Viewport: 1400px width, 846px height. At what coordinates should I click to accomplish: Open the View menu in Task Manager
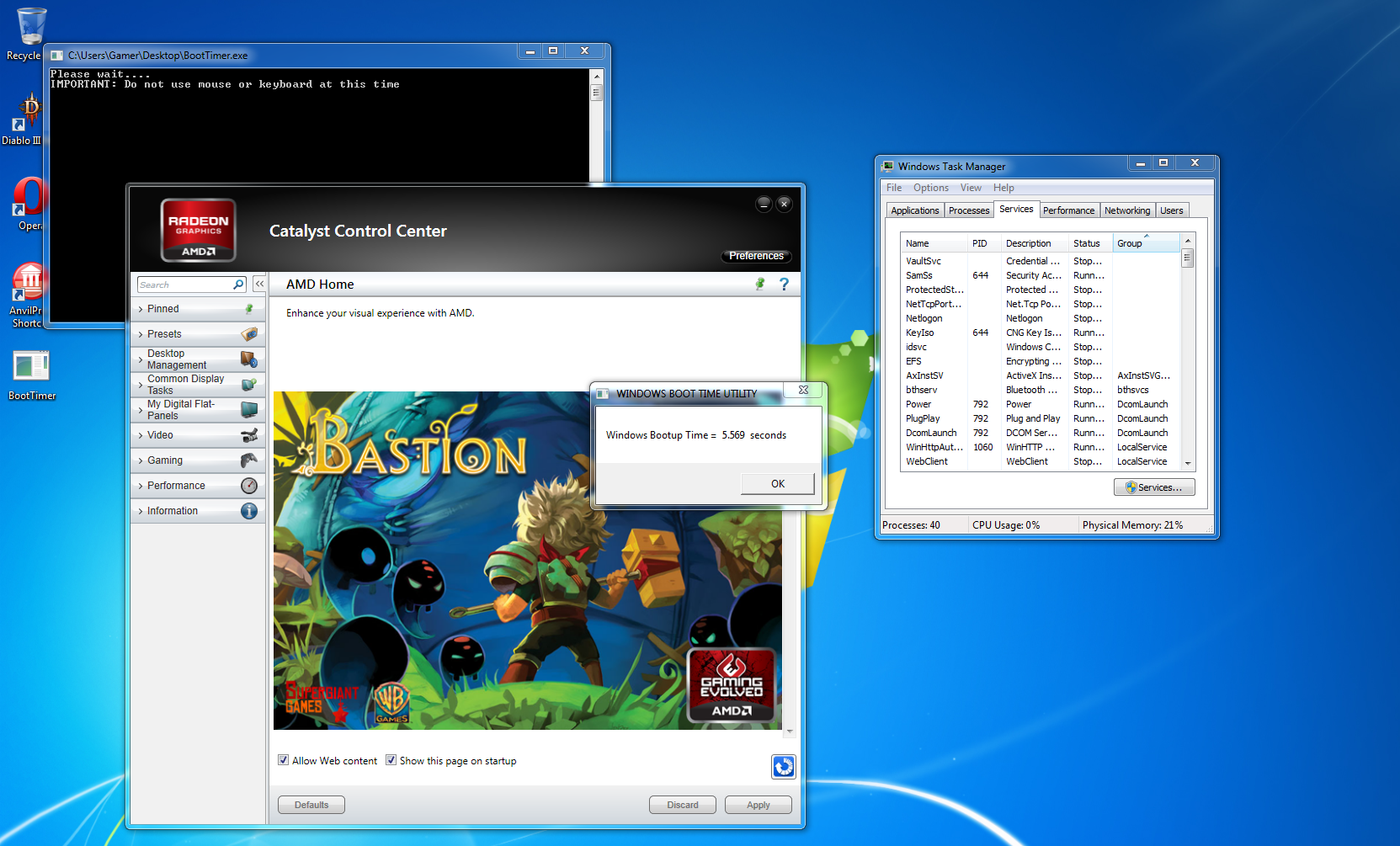971,188
